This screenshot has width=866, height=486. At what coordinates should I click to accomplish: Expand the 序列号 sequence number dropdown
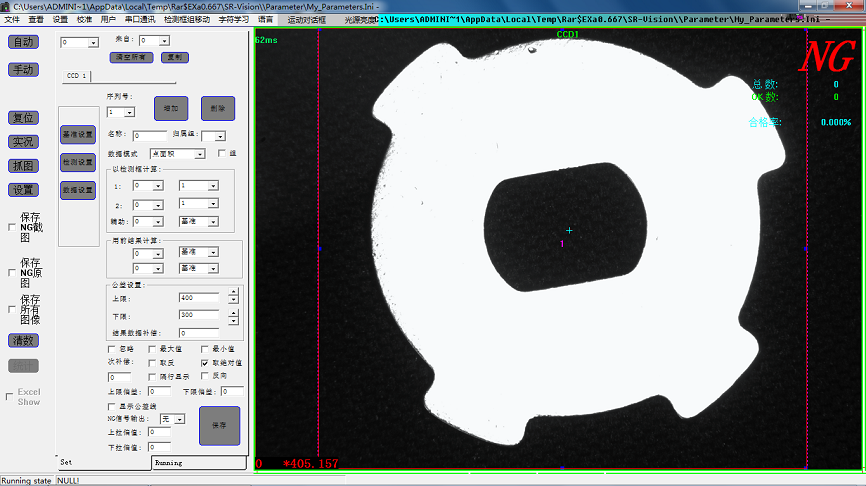pyautogui.click(x=129, y=113)
